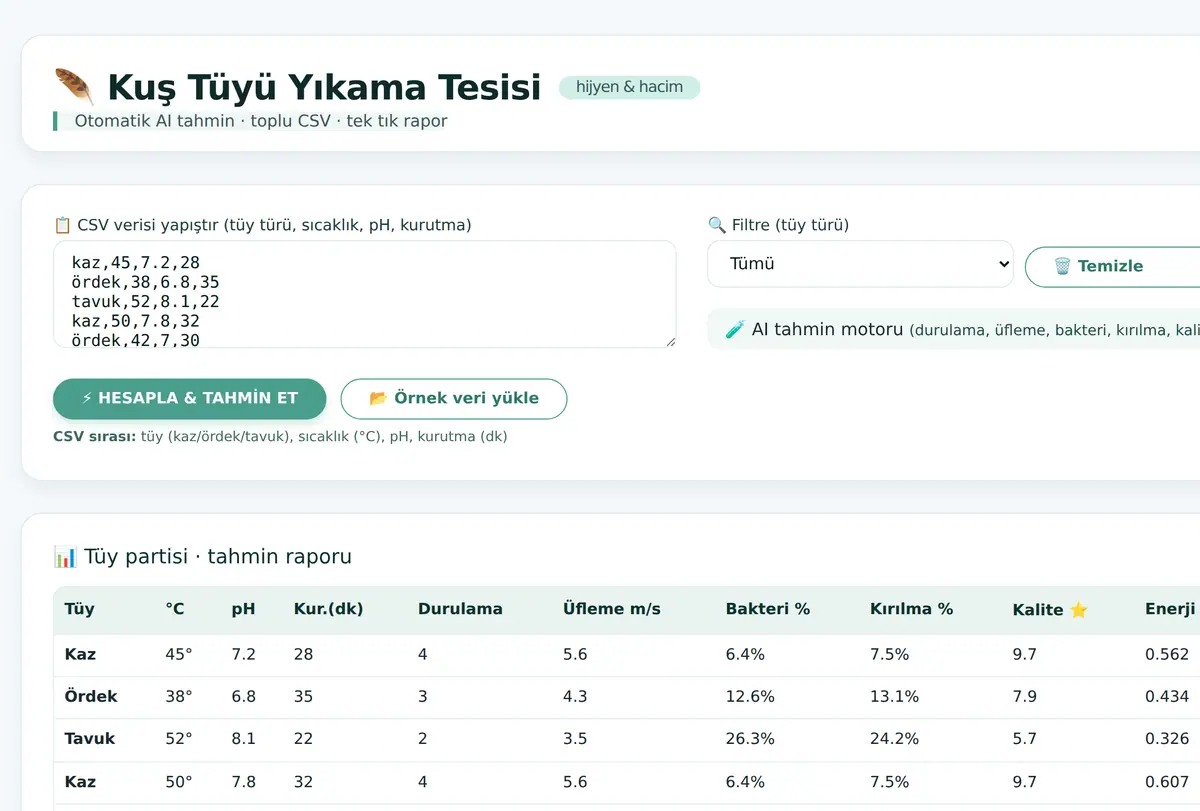Viewport: 1200px width, 811px height.
Task: Click the Bakteri % column header
Action: point(768,609)
